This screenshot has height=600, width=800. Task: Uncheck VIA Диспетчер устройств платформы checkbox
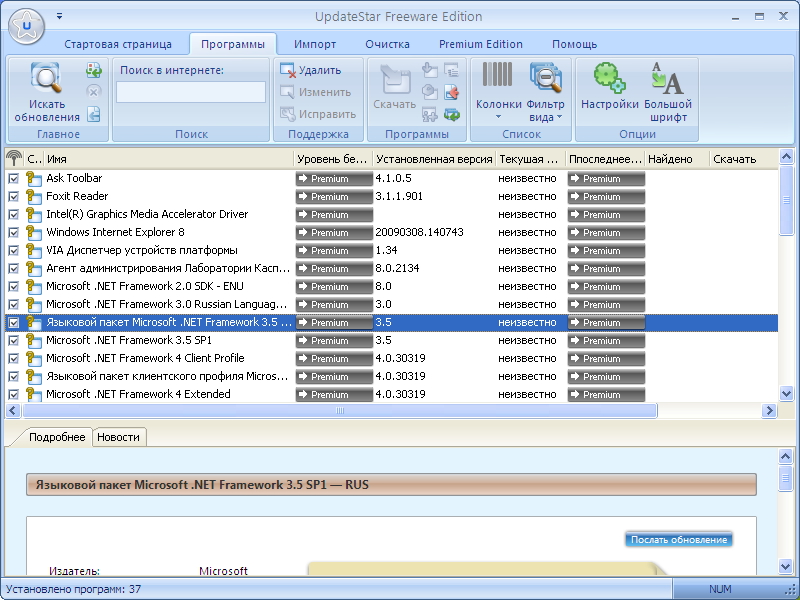click(x=14, y=251)
